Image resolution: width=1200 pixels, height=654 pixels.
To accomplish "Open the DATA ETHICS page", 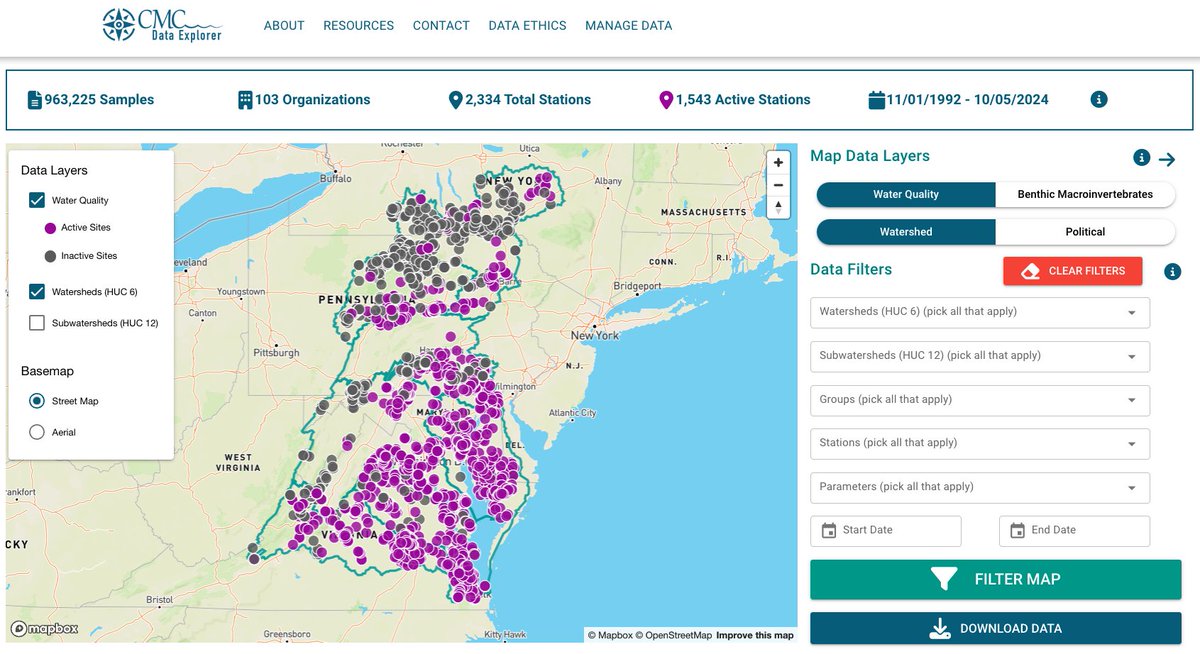I will 527,26.
